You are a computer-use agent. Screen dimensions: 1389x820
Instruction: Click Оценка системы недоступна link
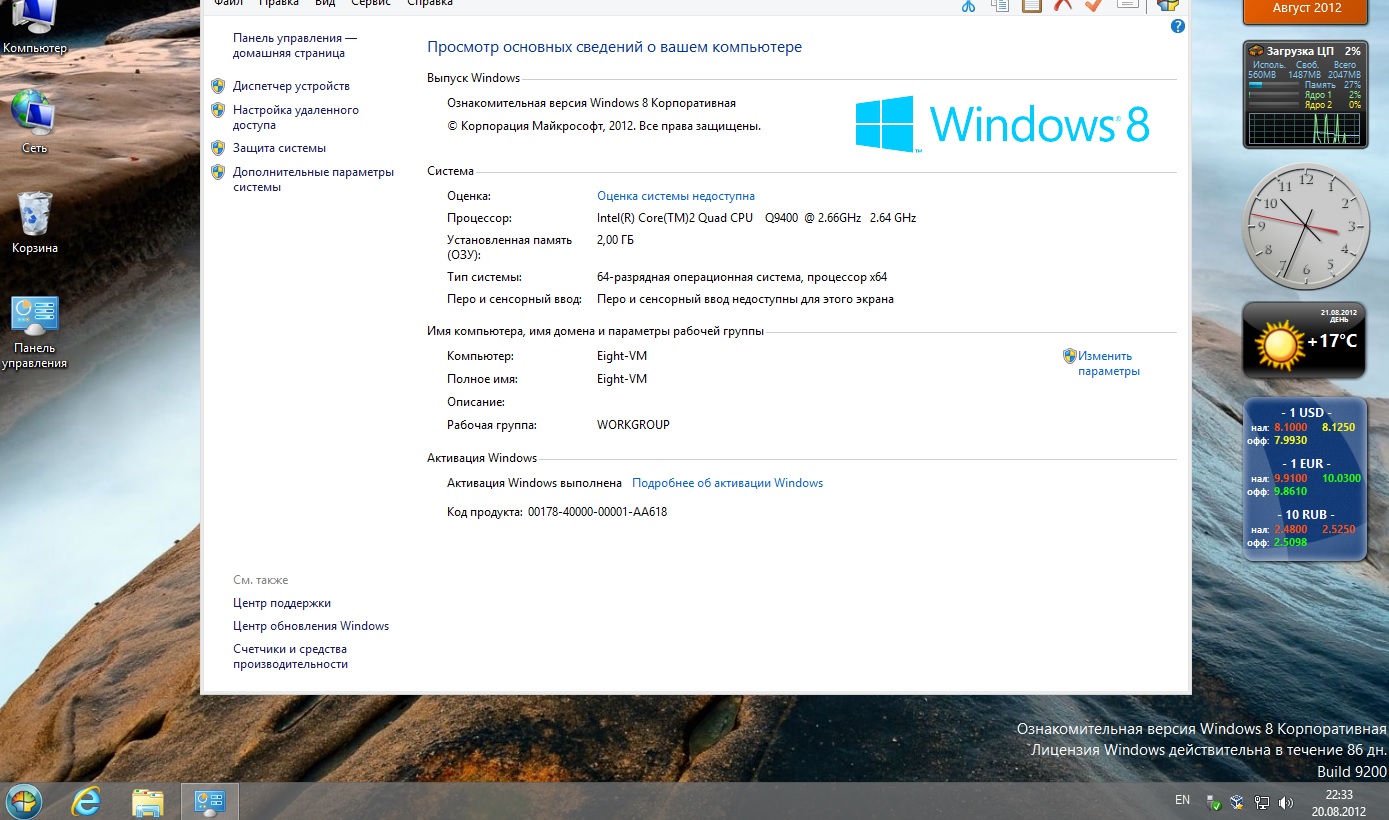point(676,196)
